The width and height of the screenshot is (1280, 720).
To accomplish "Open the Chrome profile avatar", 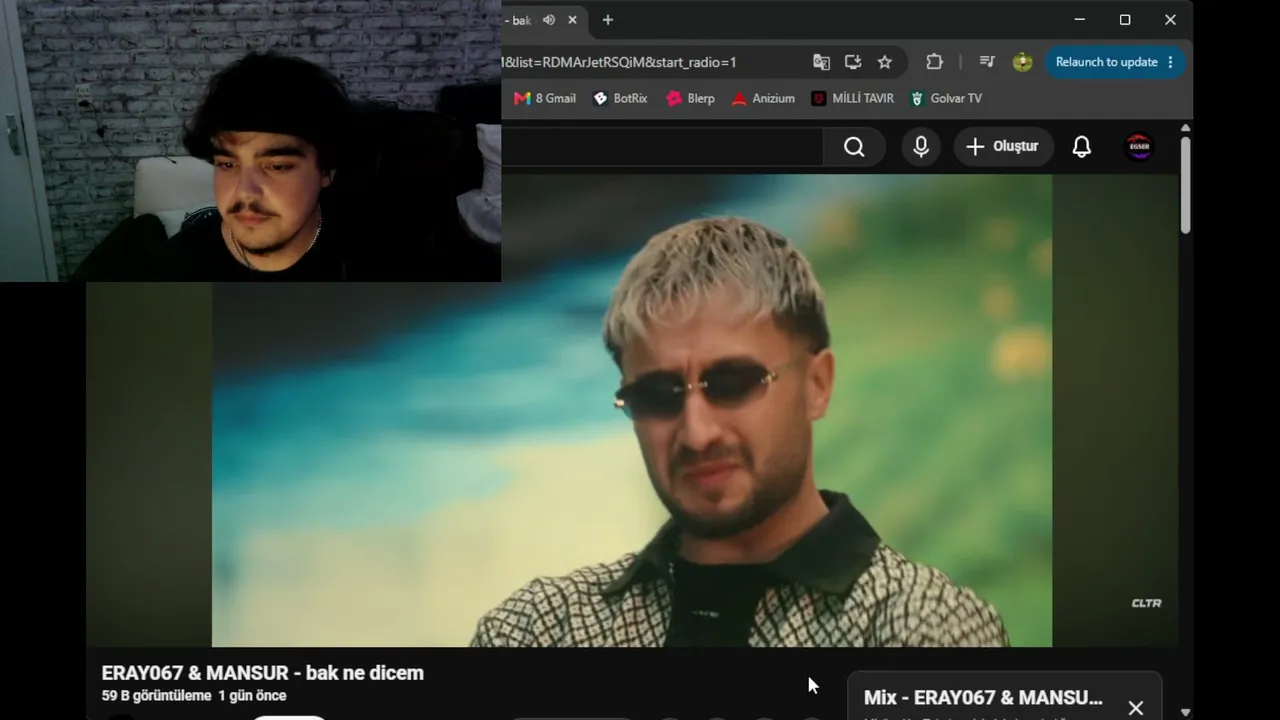I will click(1022, 62).
